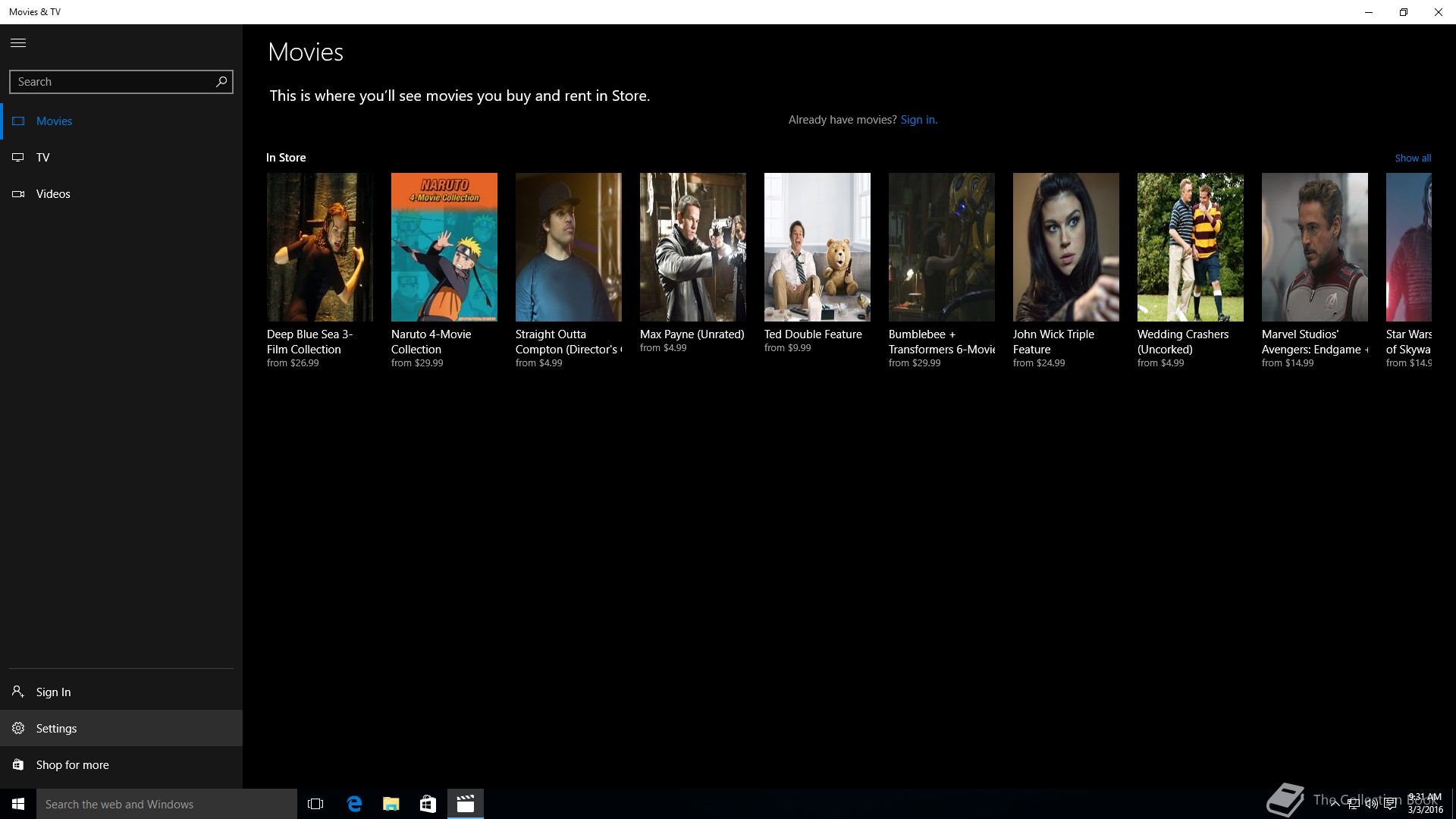Close the Movies & TV window
1456x819 pixels.
click(x=1439, y=12)
